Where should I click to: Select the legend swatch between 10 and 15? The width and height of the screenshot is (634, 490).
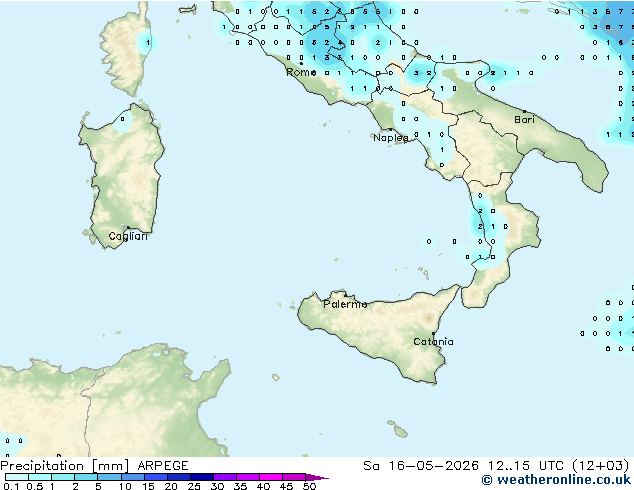pyautogui.click(x=133, y=477)
